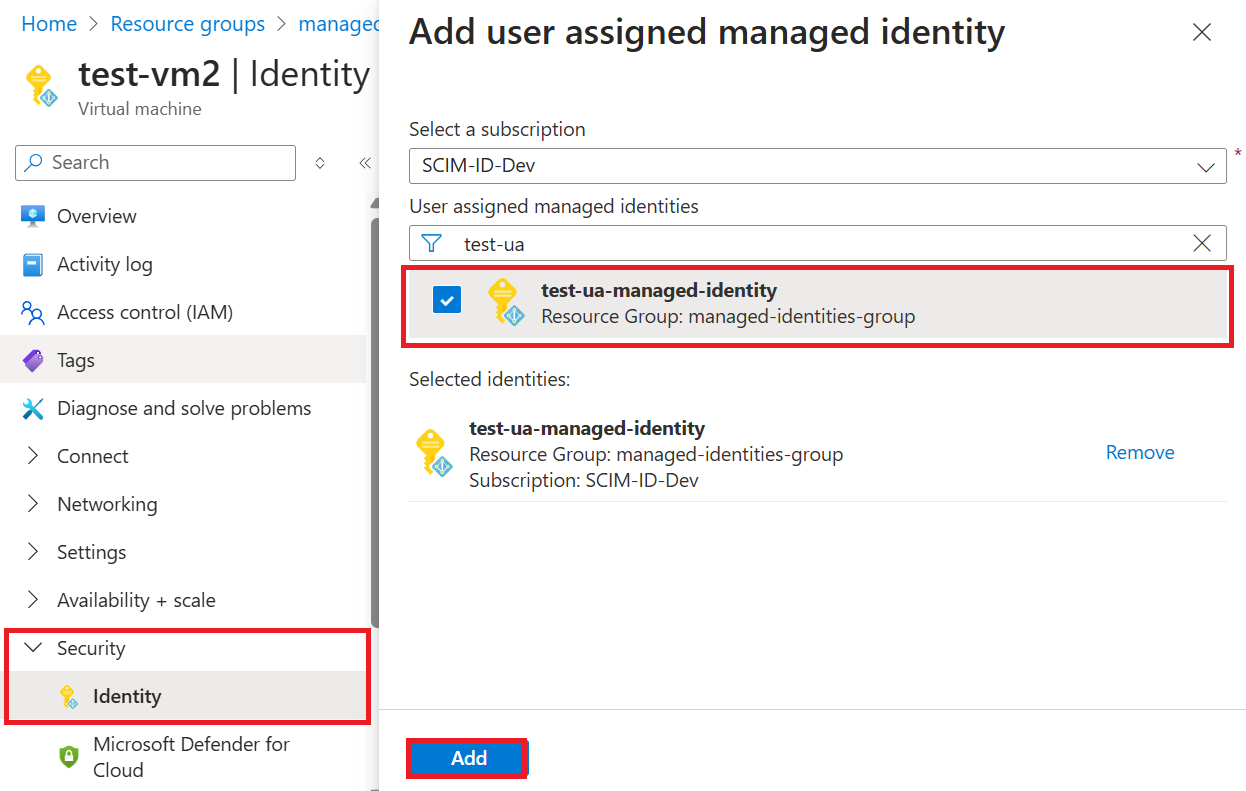
Task: Select the Identity key icon in sidebar
Action: (x=68, y=696)
